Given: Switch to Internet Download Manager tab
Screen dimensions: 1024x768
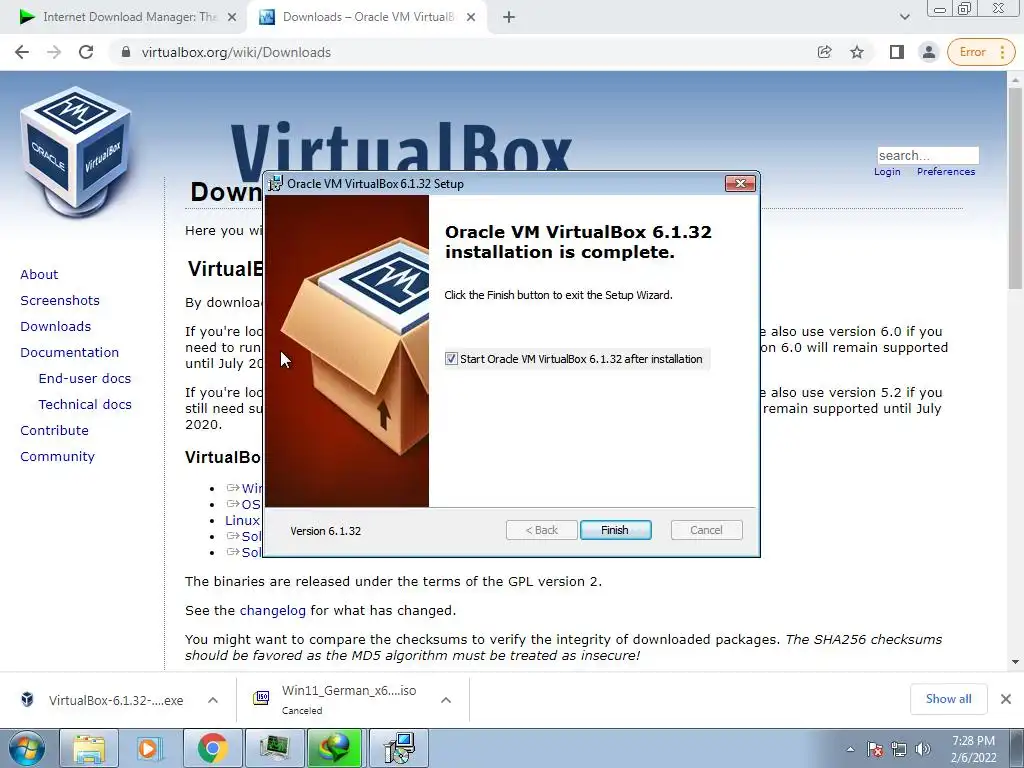Looking at the screenshot, I should (x=129, y=17).
